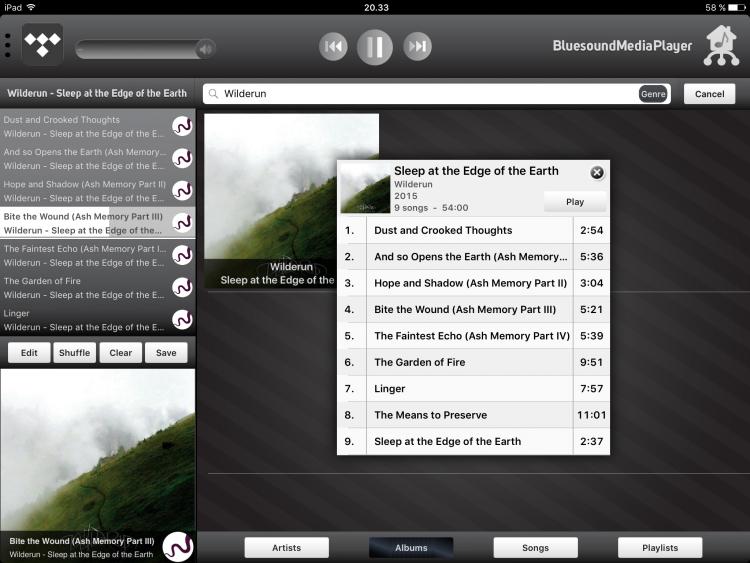750x563 pixels.
Task: Tap service icon beside Linger in queue
Action: pos(182,320)
